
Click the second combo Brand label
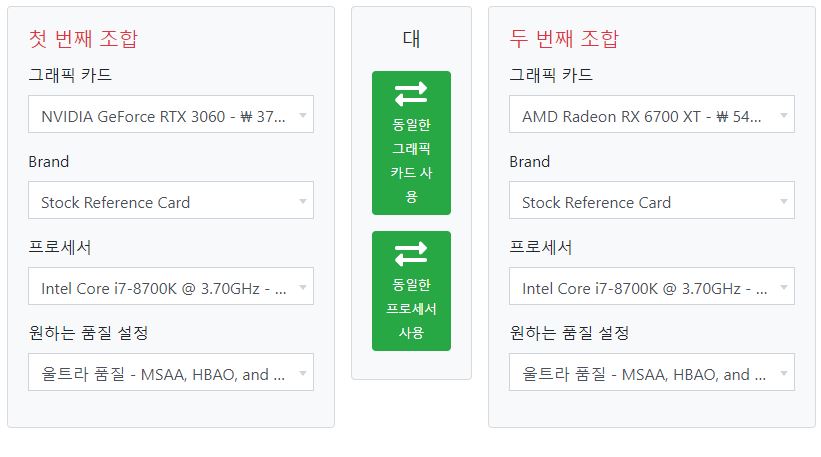529,161
